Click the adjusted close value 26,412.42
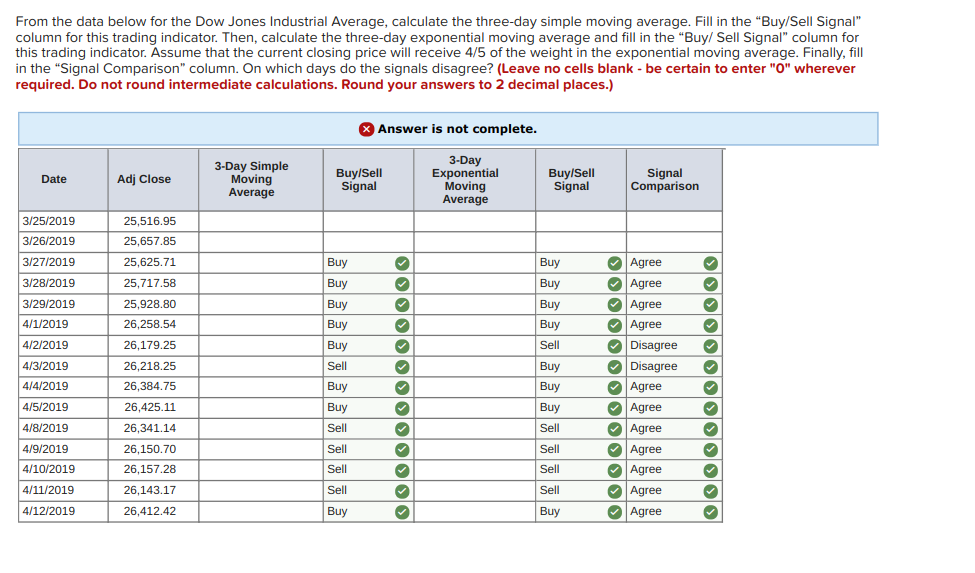Viewport: 975px width, 573px height. click(x=150, y=511)
